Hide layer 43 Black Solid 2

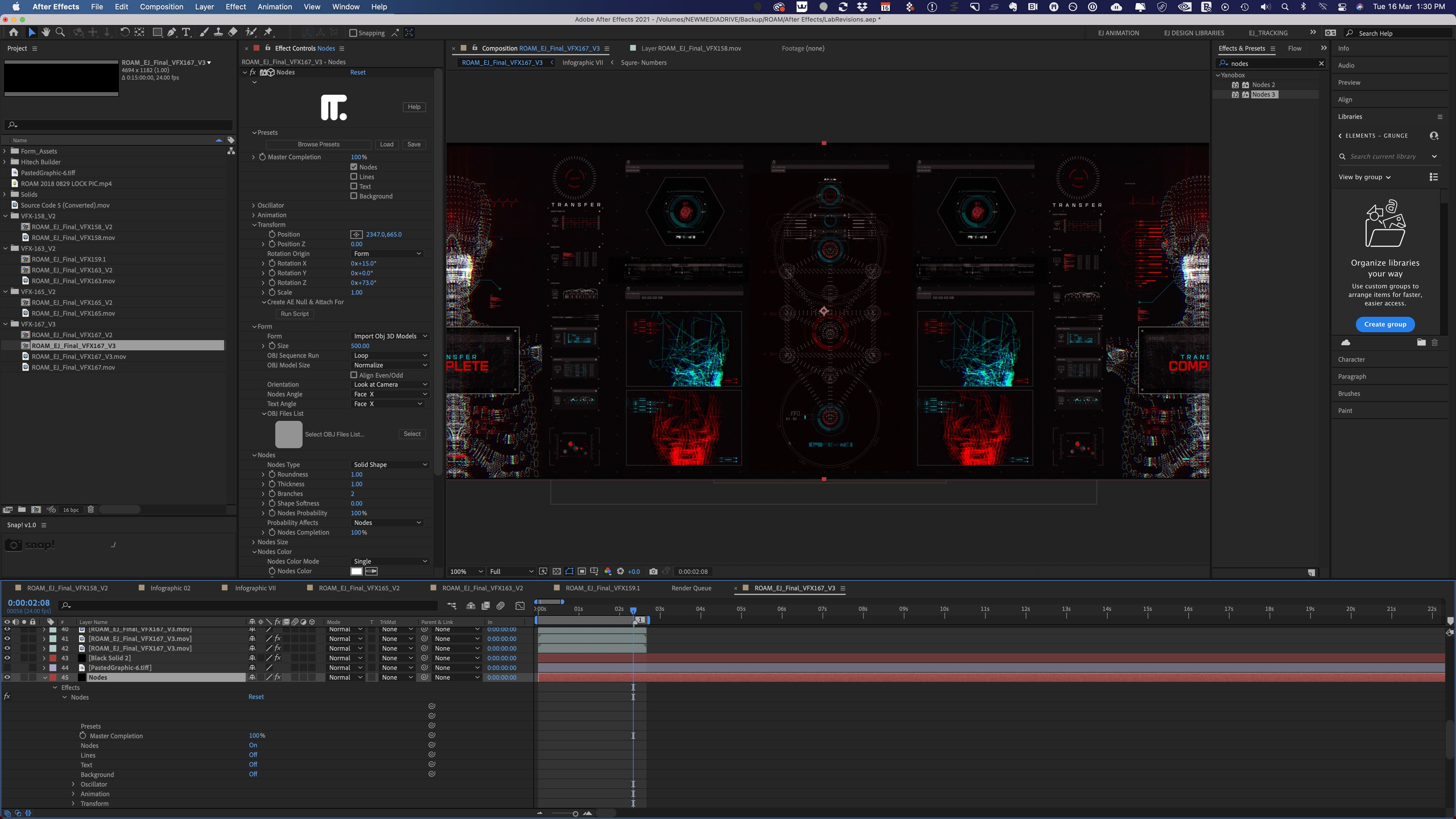pyautogui.click(x=7, y=658)
